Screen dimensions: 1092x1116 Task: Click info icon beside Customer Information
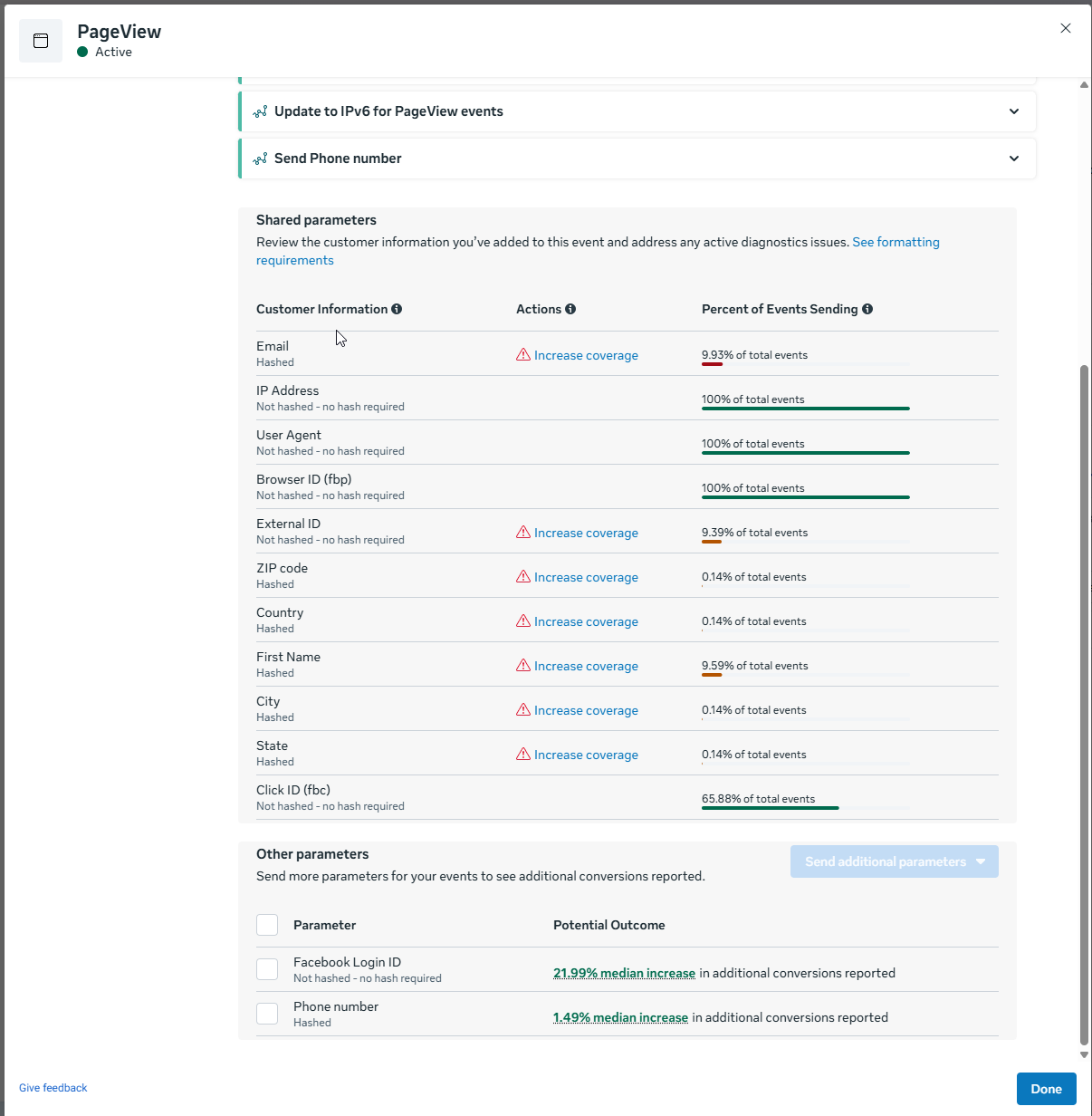[397, 309]
